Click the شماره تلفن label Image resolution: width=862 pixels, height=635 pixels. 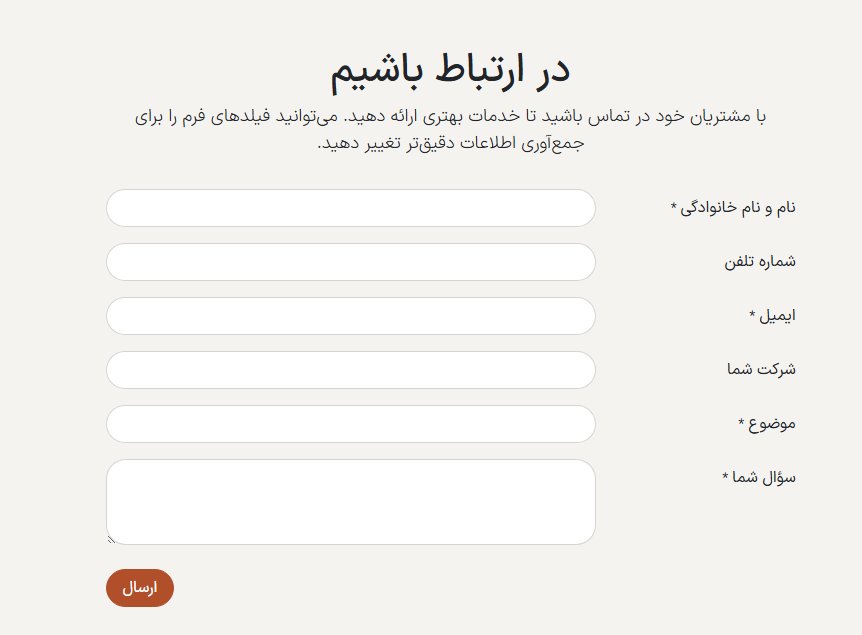(x=760, y=262)
